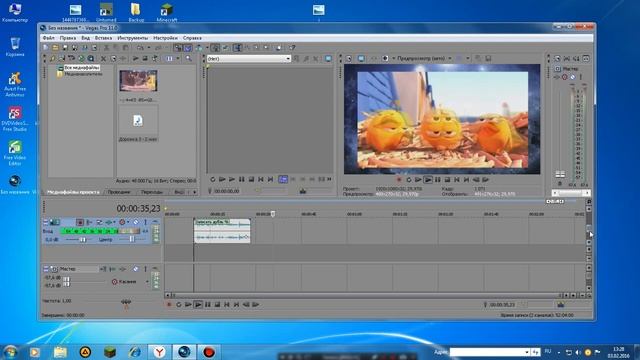Switch to the Проводник tab
The height and width of the screenshot is (360, 640).
[x=119, y=192]
